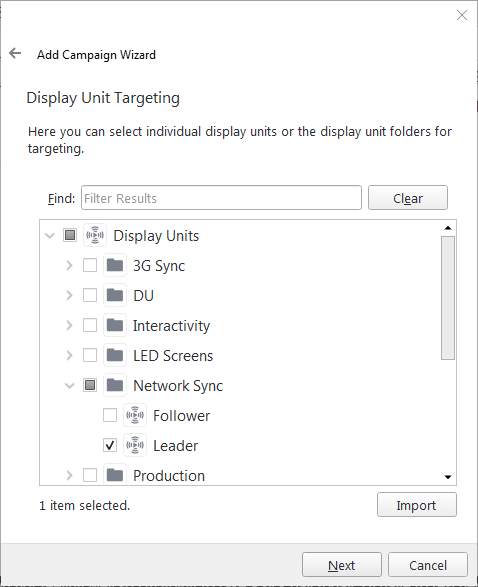Click the Display Units root broadcast icon
478x587 pixels.
pyautogui.click(x=95, y=235)
